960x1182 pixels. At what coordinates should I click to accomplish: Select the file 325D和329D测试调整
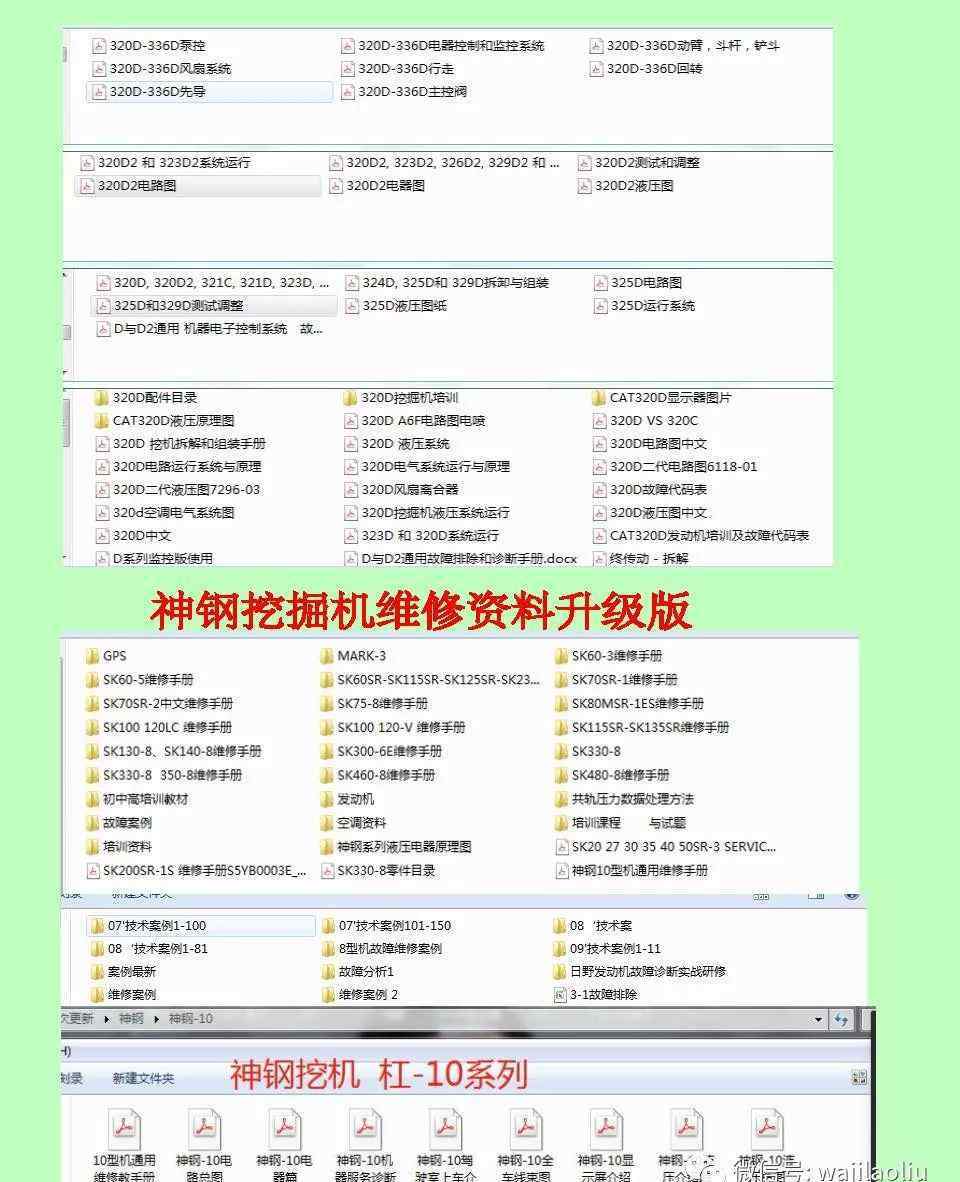[x=179, y=306]
